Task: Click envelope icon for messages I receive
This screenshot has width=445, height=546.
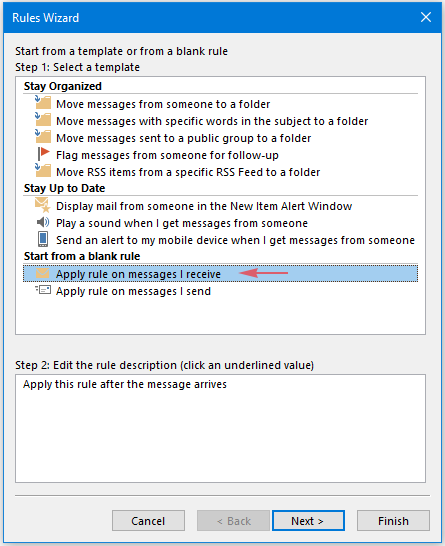Action: [x=43, y=273]
